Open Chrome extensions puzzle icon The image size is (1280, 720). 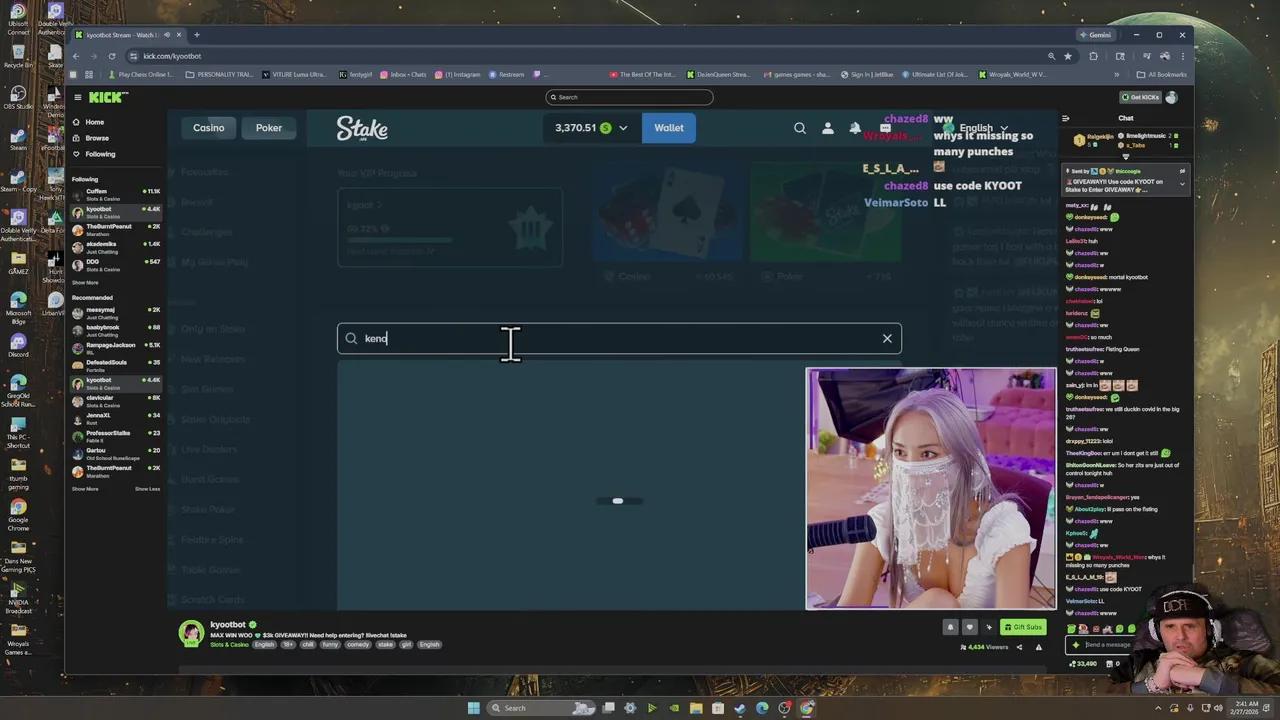[1093, 56]
